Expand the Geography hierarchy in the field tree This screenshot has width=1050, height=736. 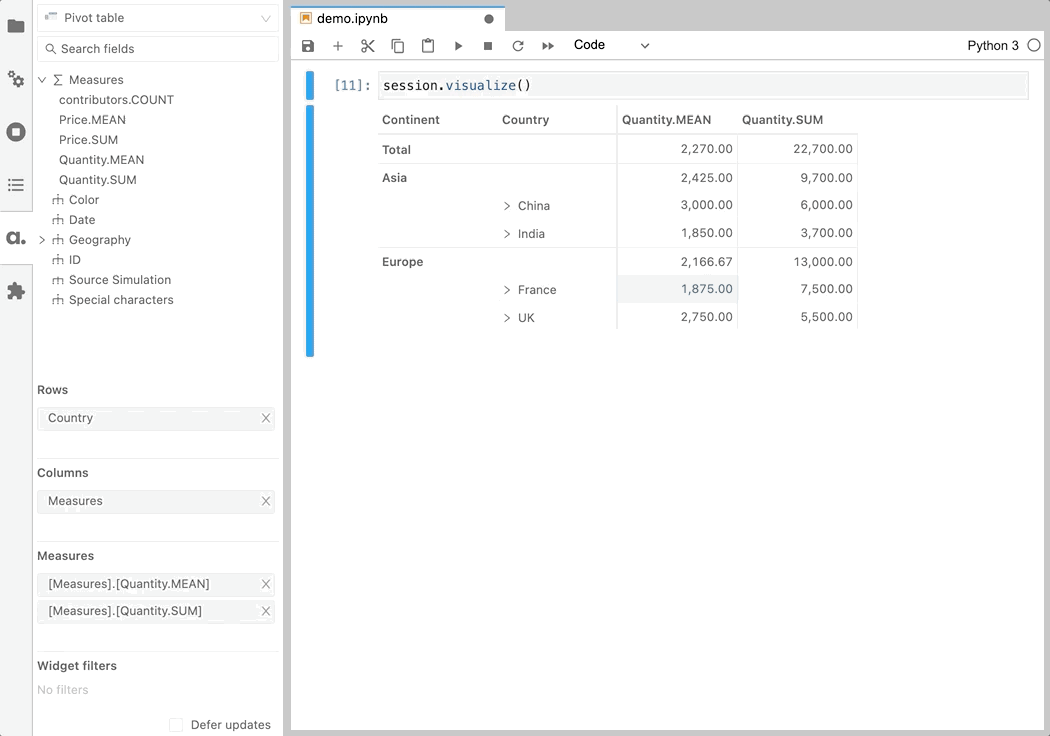42,240
